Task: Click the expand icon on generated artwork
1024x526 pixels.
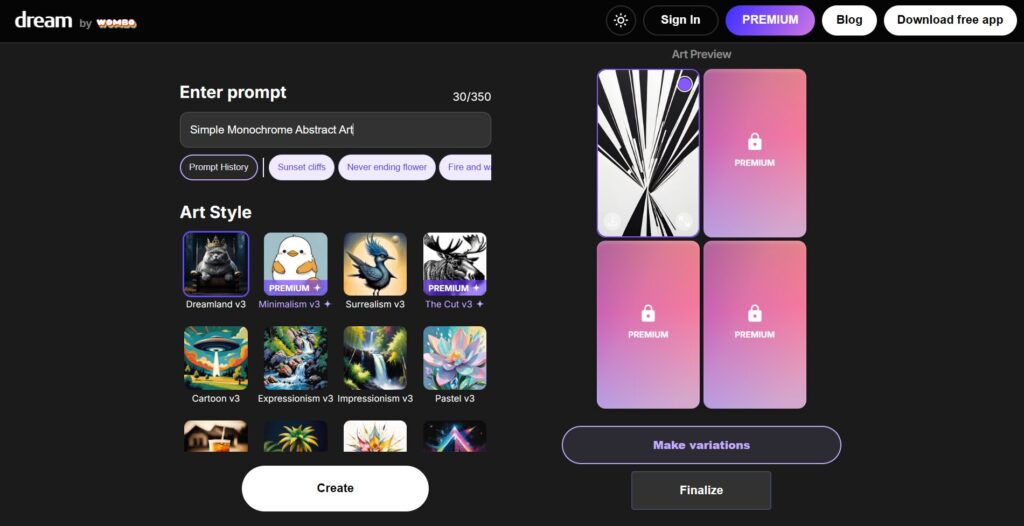Action: tap(684, 221)
